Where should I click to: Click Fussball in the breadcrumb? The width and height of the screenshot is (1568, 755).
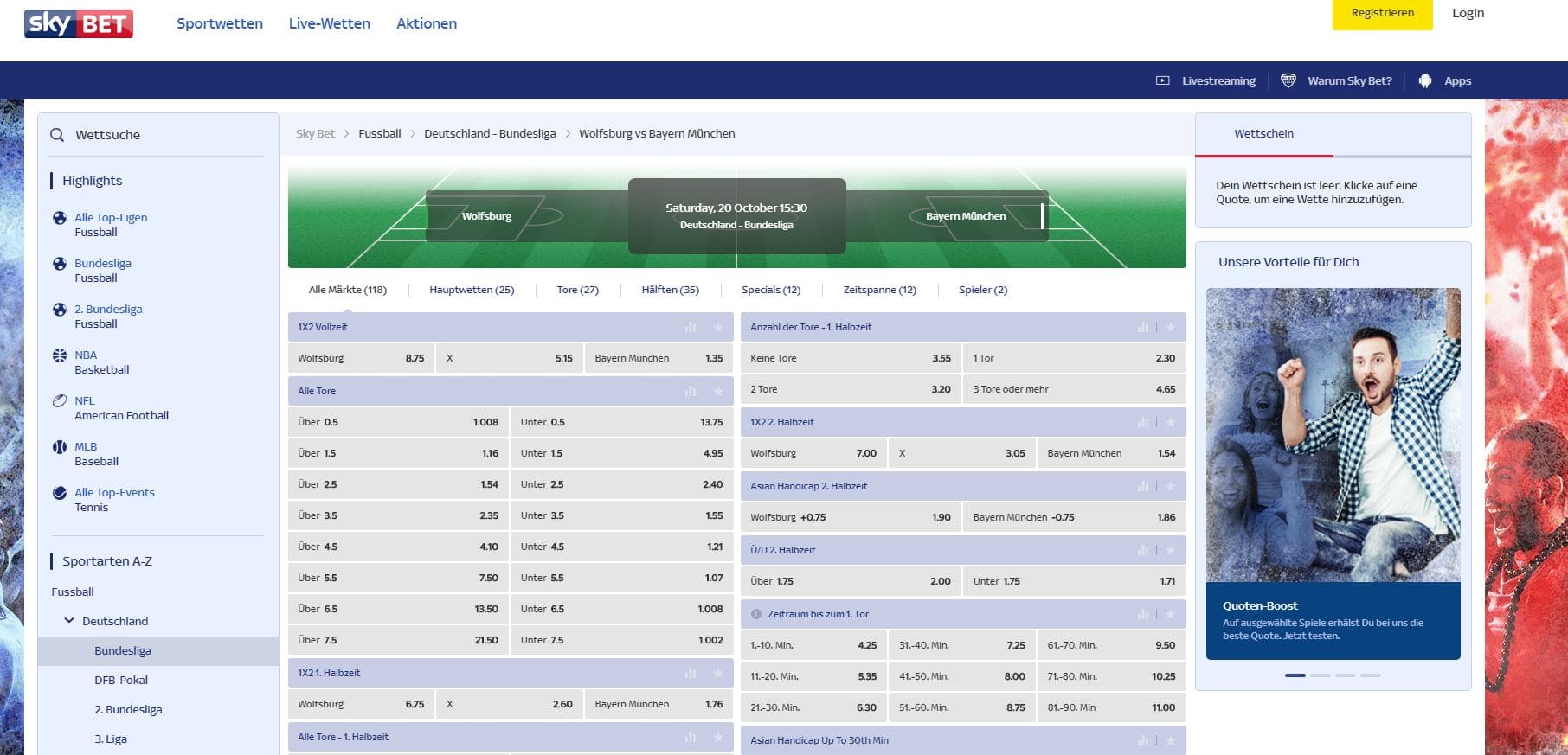pyautogui.click(x=380, y=134)
